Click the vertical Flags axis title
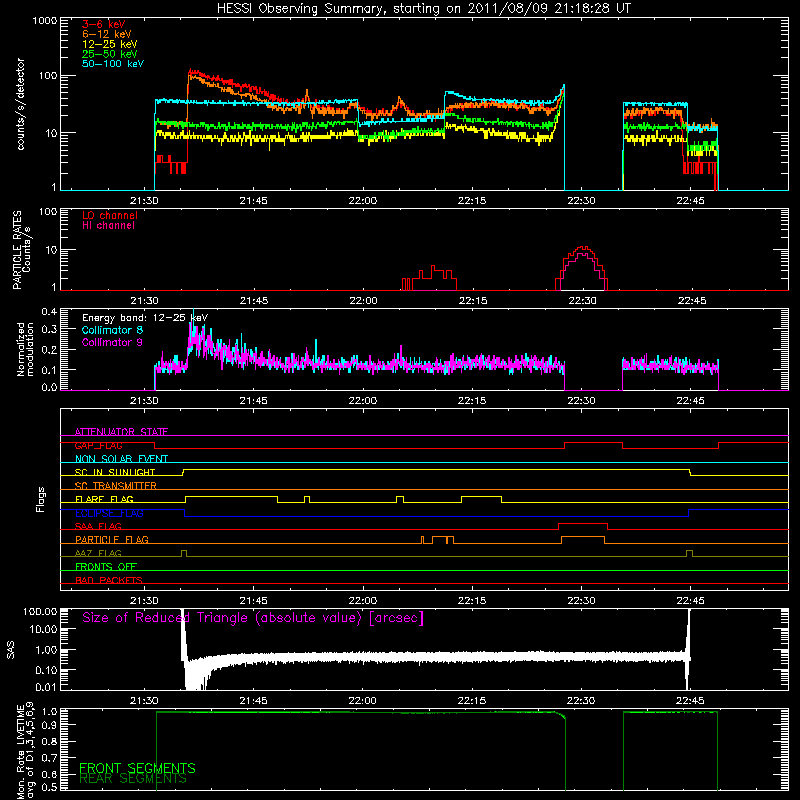 tap(41, 499)
